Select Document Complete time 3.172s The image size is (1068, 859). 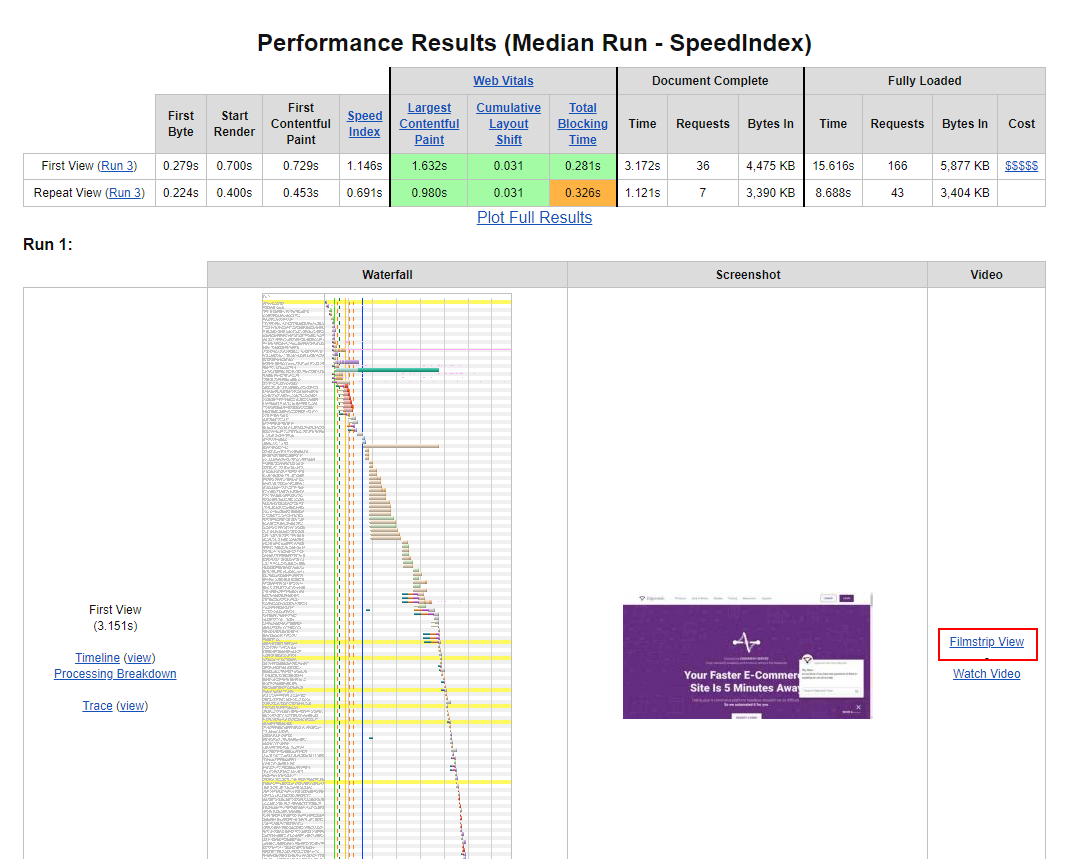(642, 166)
